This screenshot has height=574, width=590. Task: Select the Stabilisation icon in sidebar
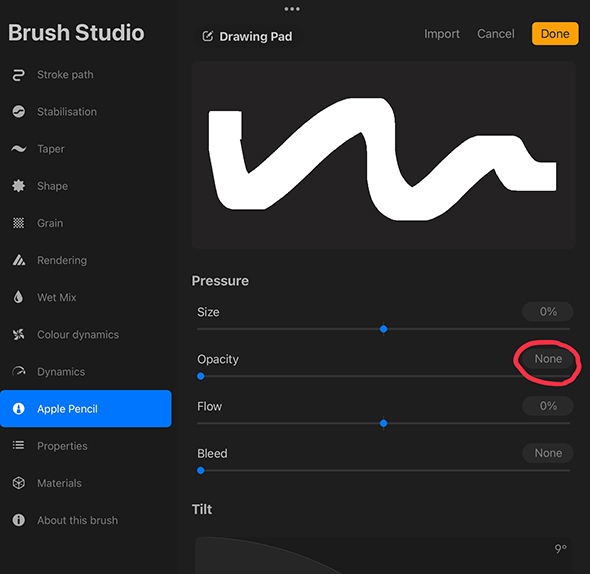point(18,112)
